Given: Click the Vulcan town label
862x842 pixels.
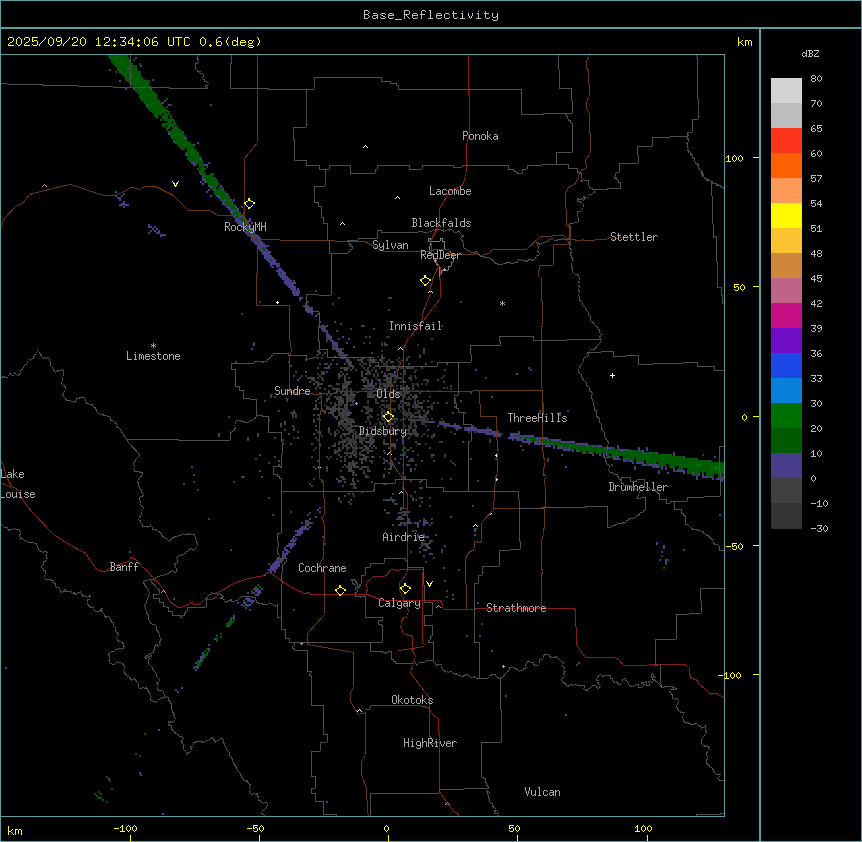Looking at the screenshot, I should click(x=542, y=792).
